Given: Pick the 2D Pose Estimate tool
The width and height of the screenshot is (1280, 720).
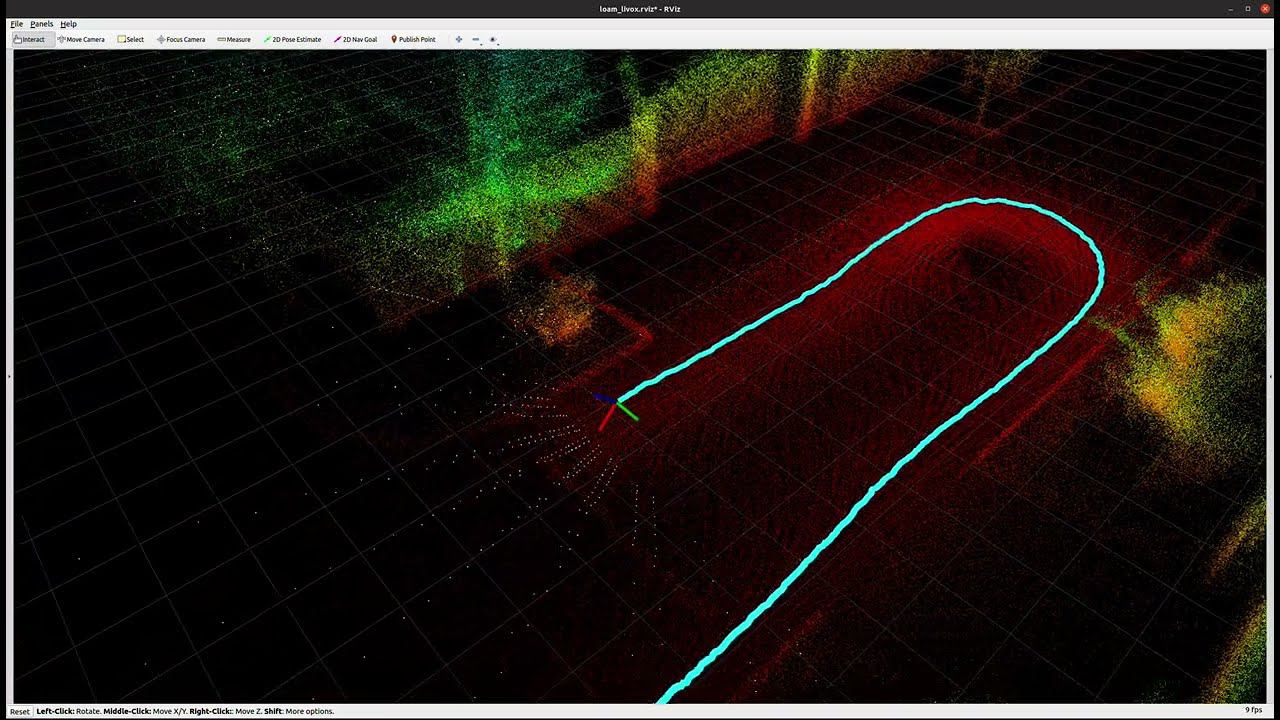Looking at the screenshot, I should pyautogui.click(x=292, y=40).
